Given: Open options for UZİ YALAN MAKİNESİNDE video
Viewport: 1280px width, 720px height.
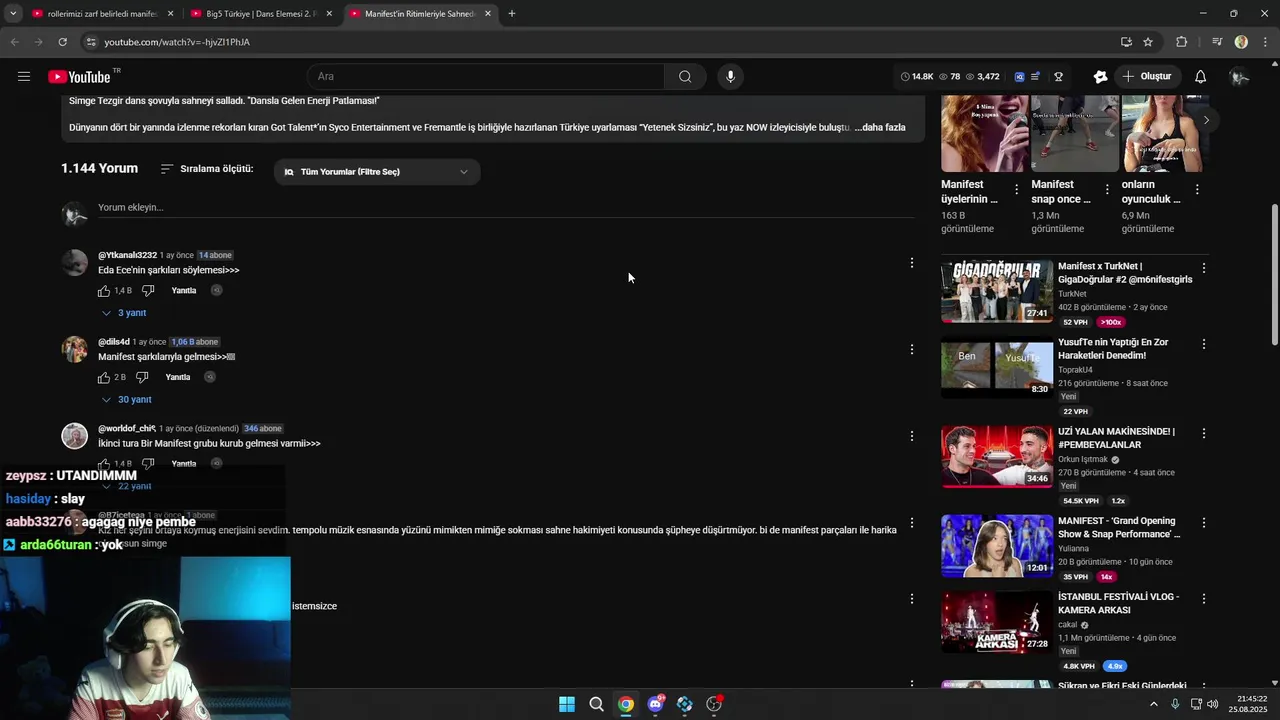Looking at the screenshot, I should coord(1204,434).
